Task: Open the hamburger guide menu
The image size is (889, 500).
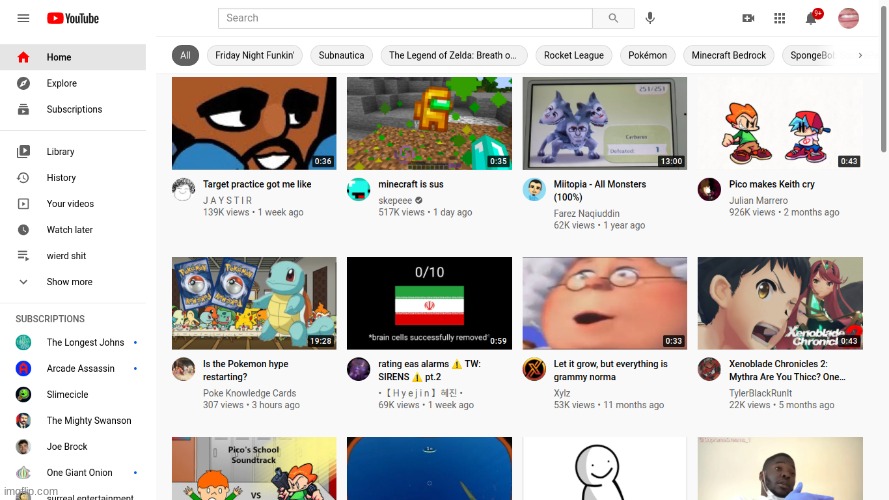Action: coord(23,18)
